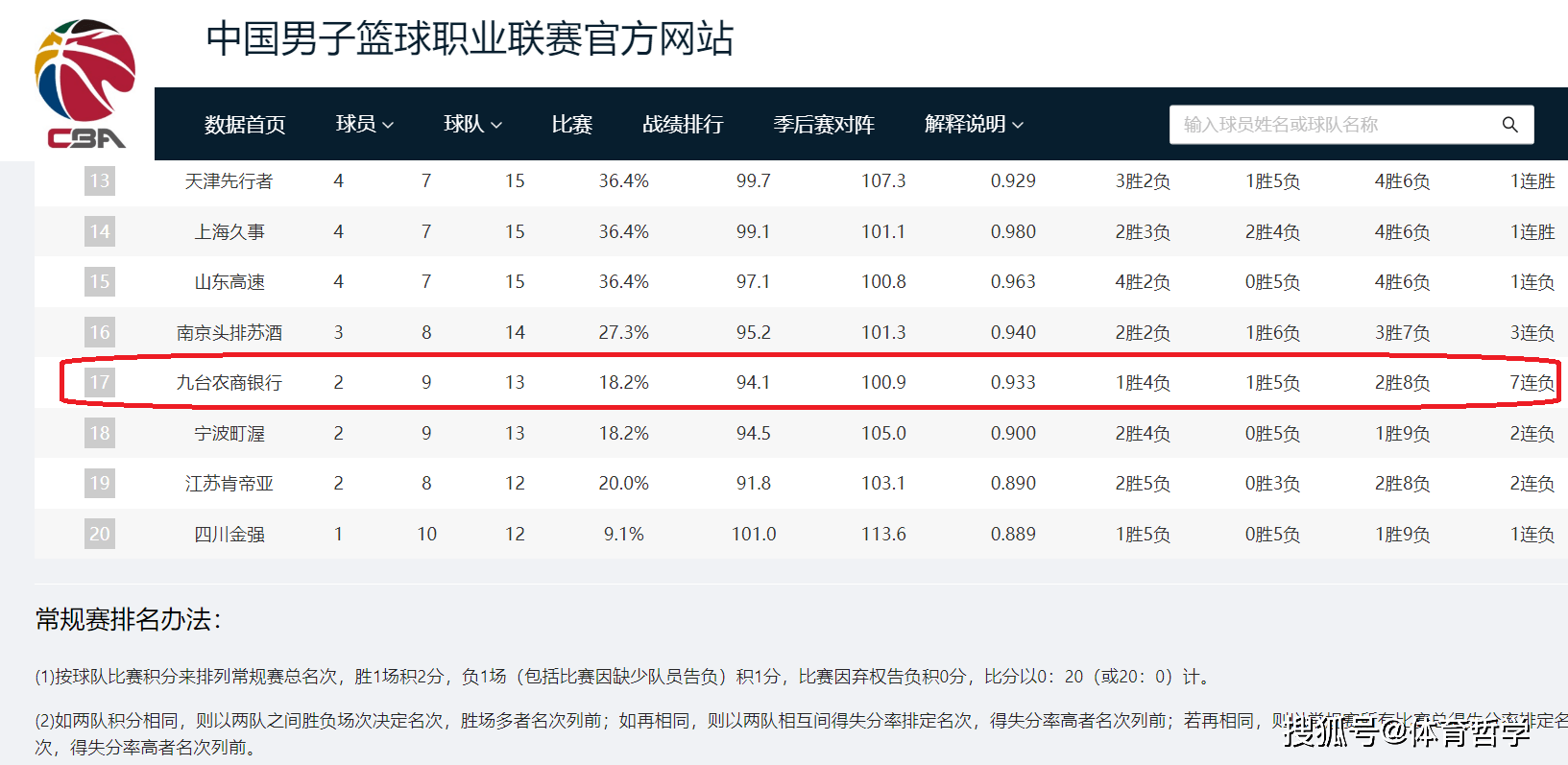The image size is (1568, 765).
Task: Expand the 球队 dropdown menu
Action: coord(472,125)
